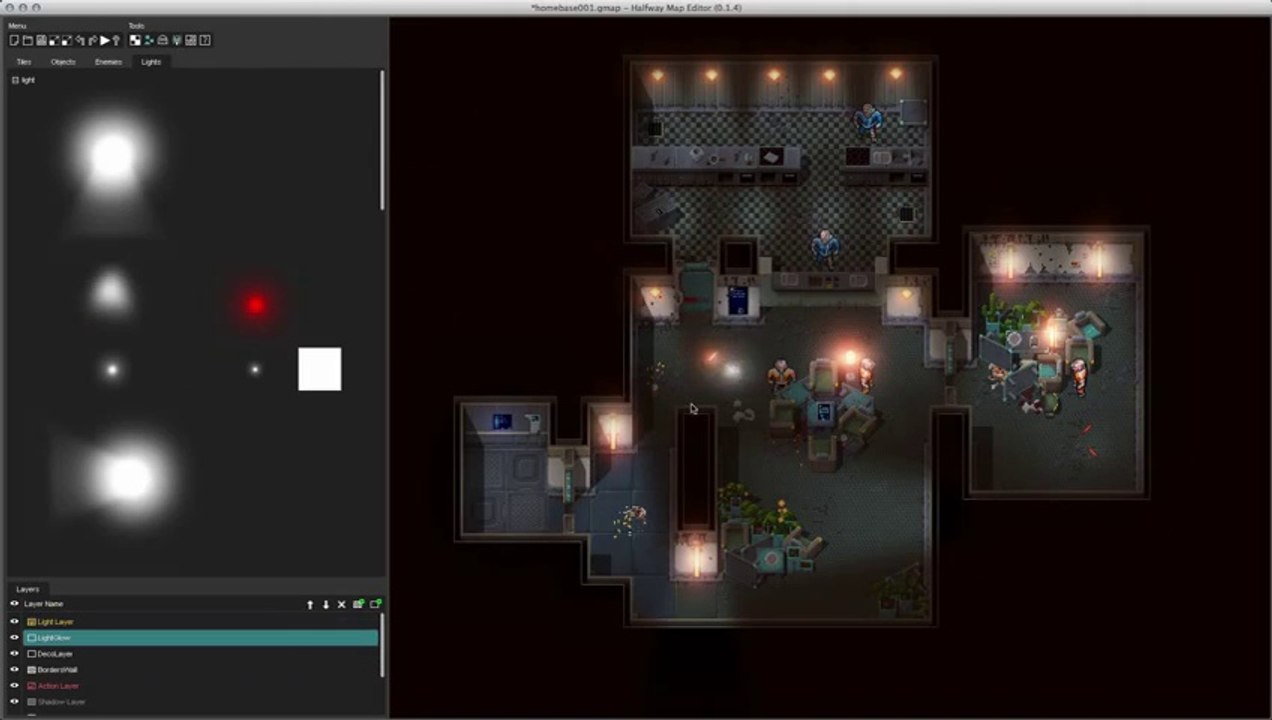The height and width of the screenshot is (720, 1272).
Task: Click the Redo arrow icon in toolbar
Action: [x=92, y=40]
